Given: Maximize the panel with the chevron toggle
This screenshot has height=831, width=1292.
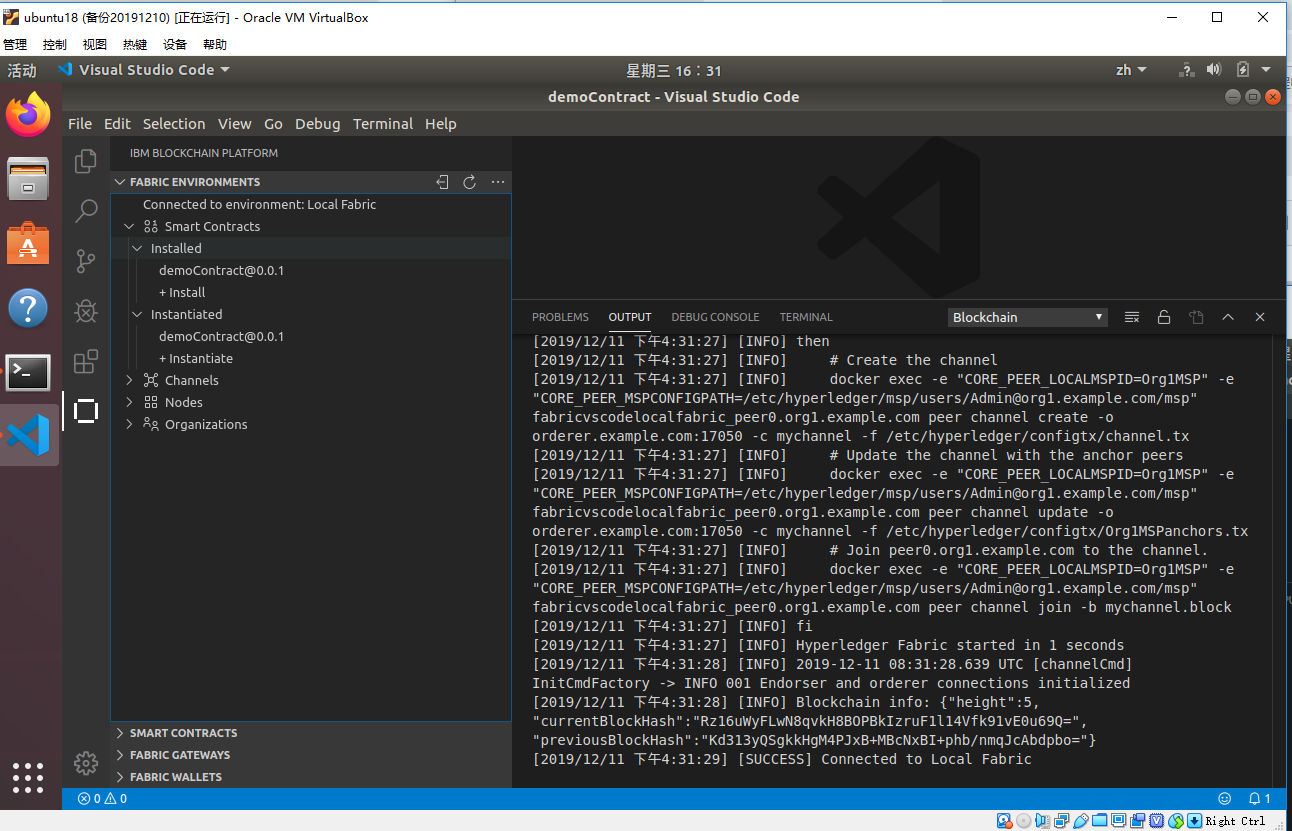Looking at the screenshot, I should click(x=1228, y=317).
